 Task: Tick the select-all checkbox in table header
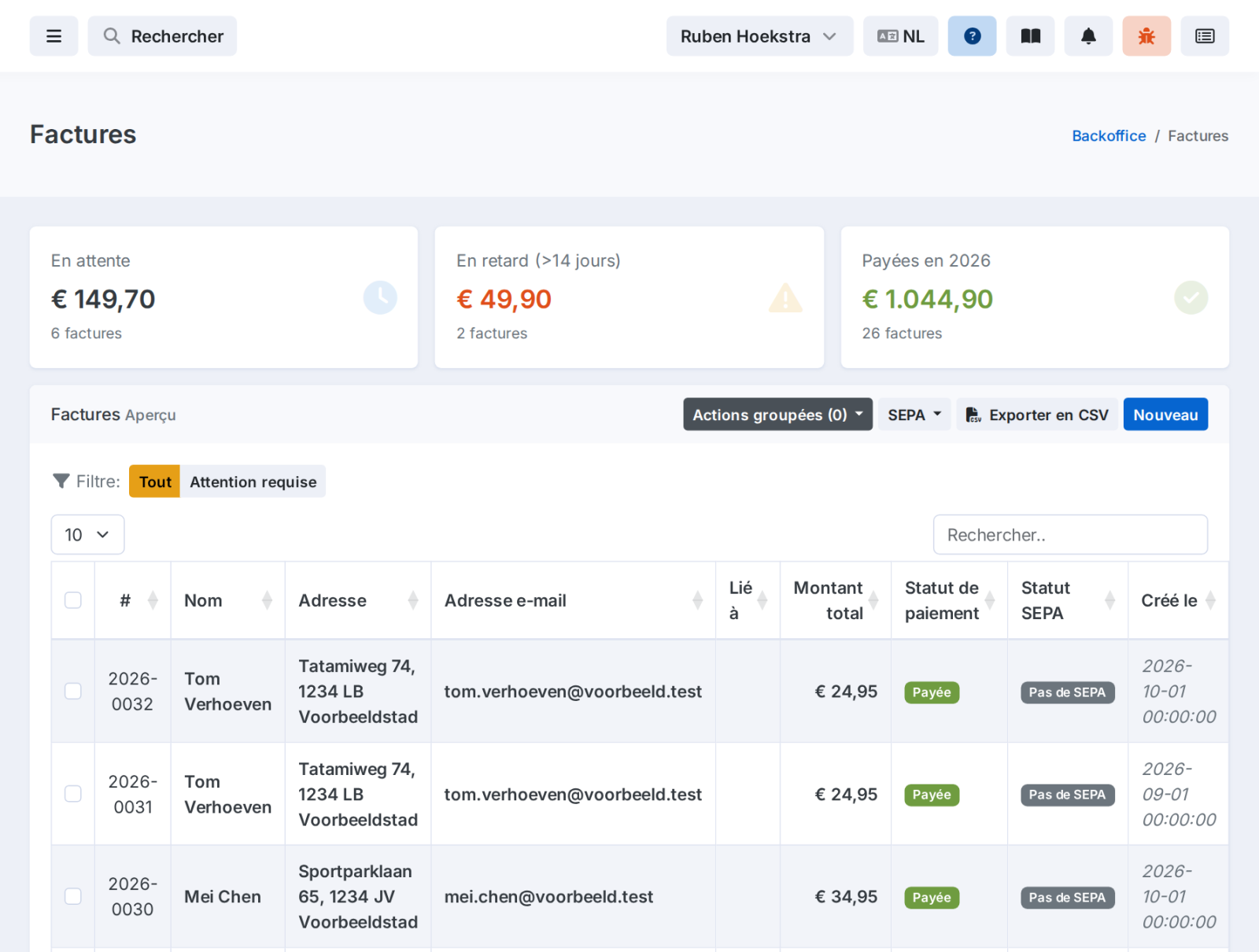point(73,600)
